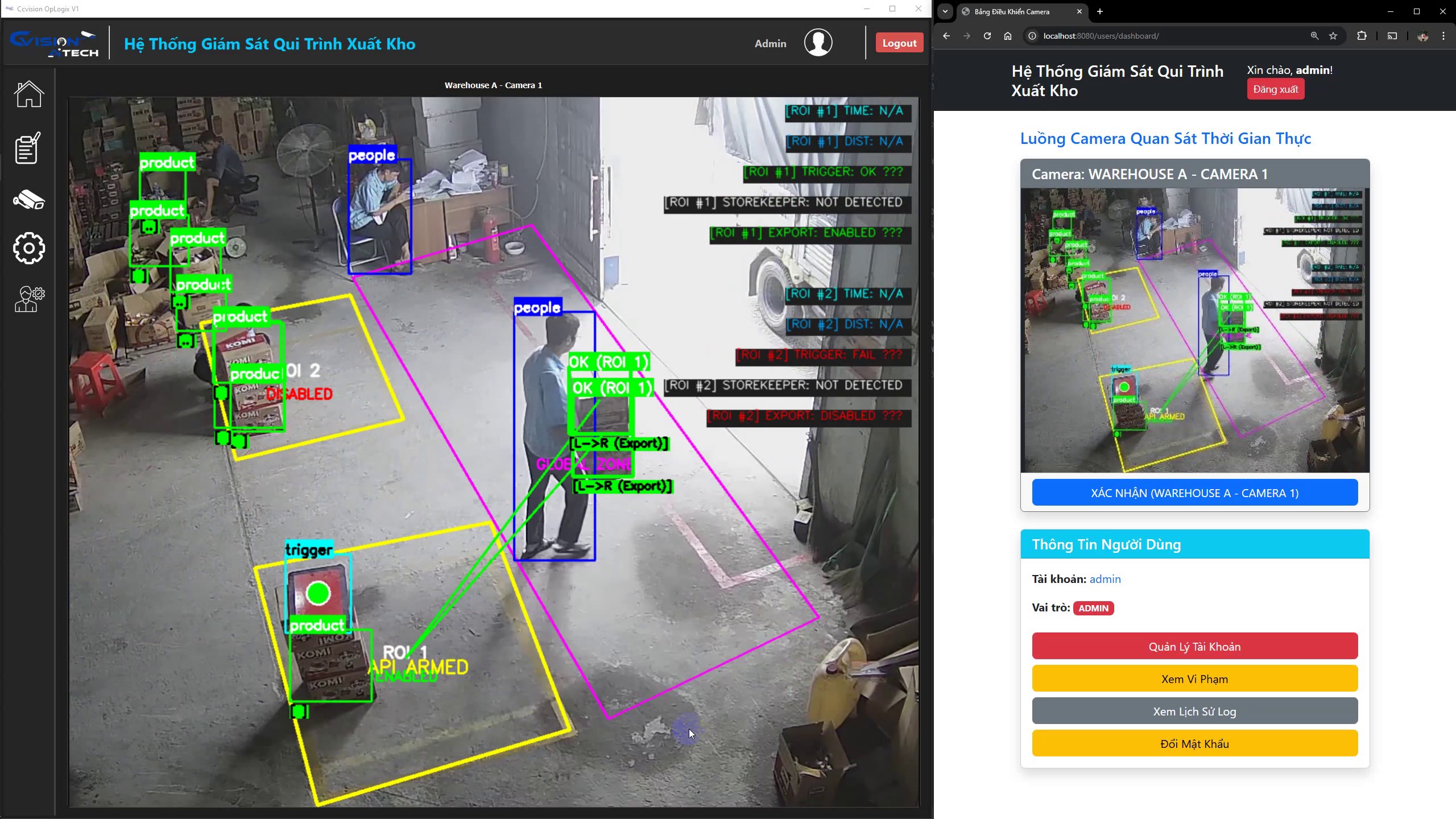Click XÁC NHẬN (WAREHOUSE A - CAMERA 1)
Image resolution: width=1456 pixels, height=819 pixels.
click(x=1194, y=493)
